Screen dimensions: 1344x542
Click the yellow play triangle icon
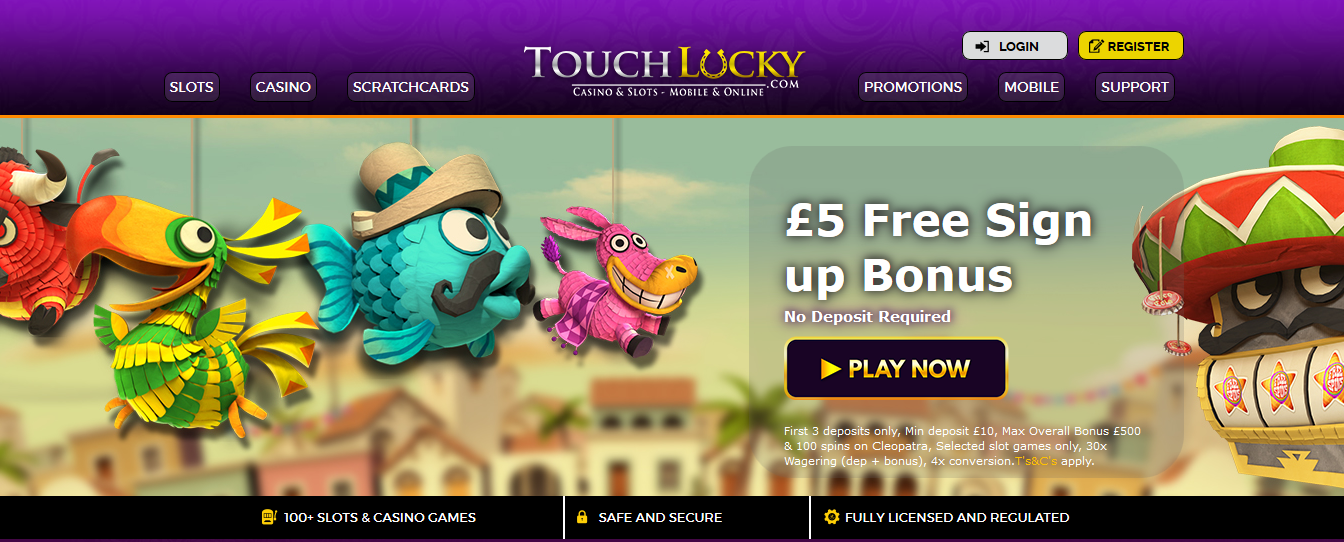tap(830, 369)
